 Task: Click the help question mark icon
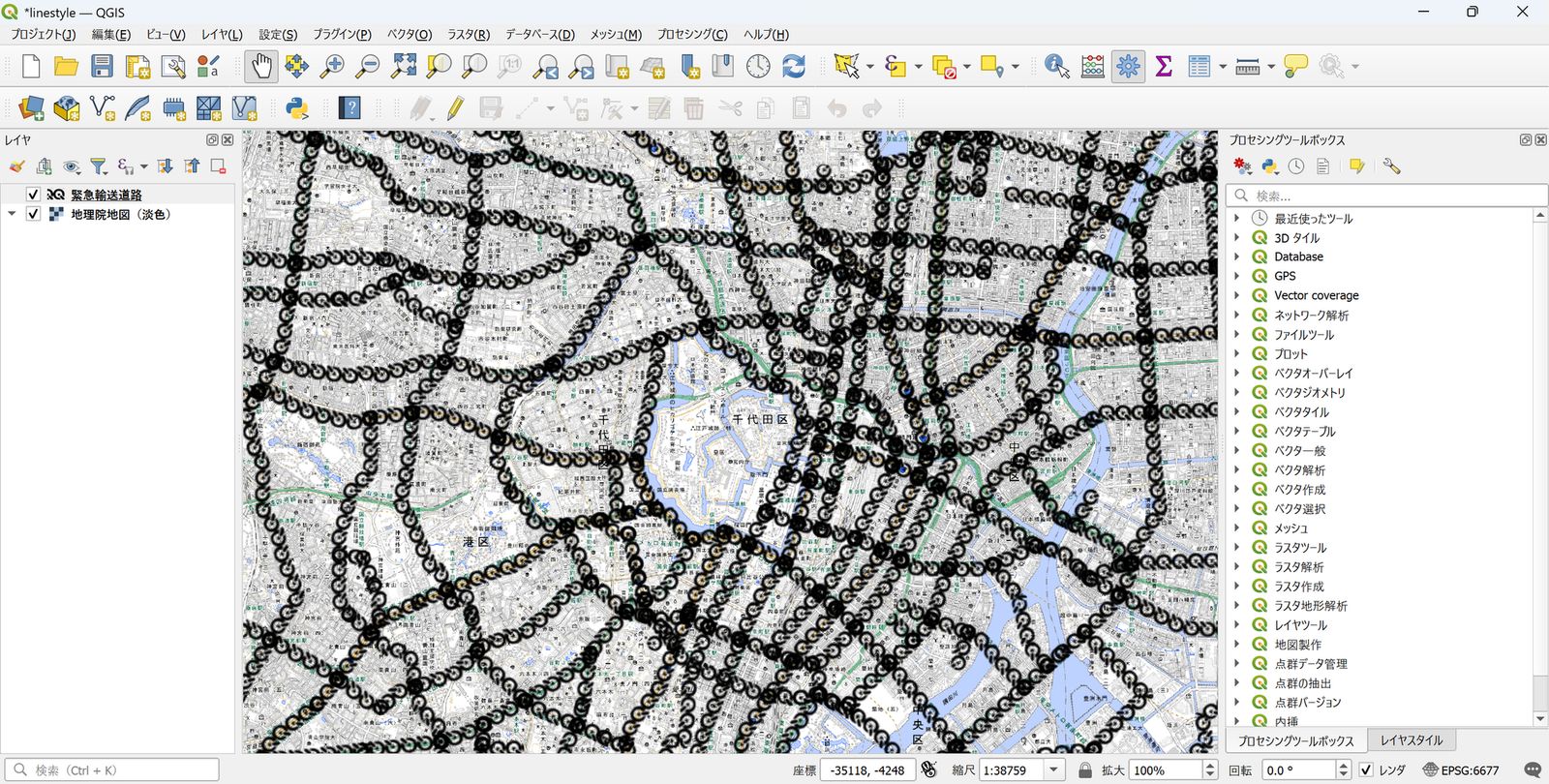[349, 107]
